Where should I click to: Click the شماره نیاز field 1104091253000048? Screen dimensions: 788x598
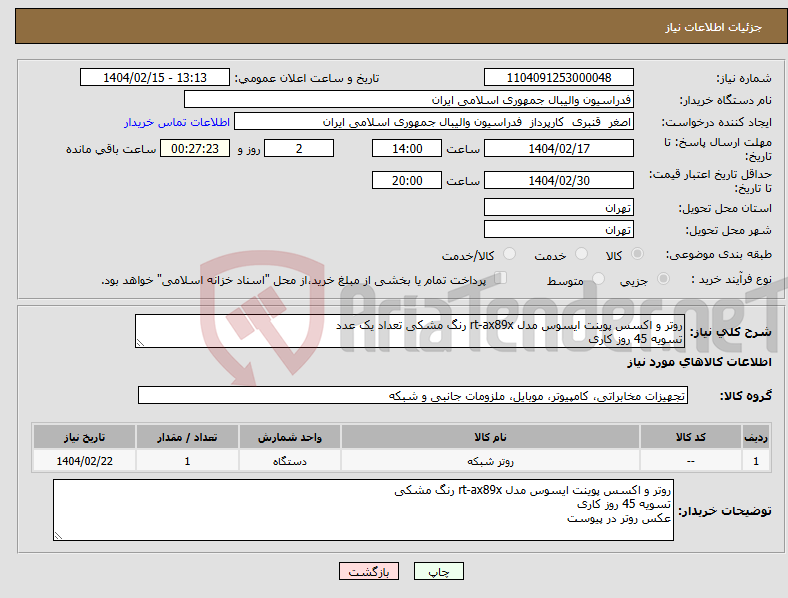pos(559,77)
